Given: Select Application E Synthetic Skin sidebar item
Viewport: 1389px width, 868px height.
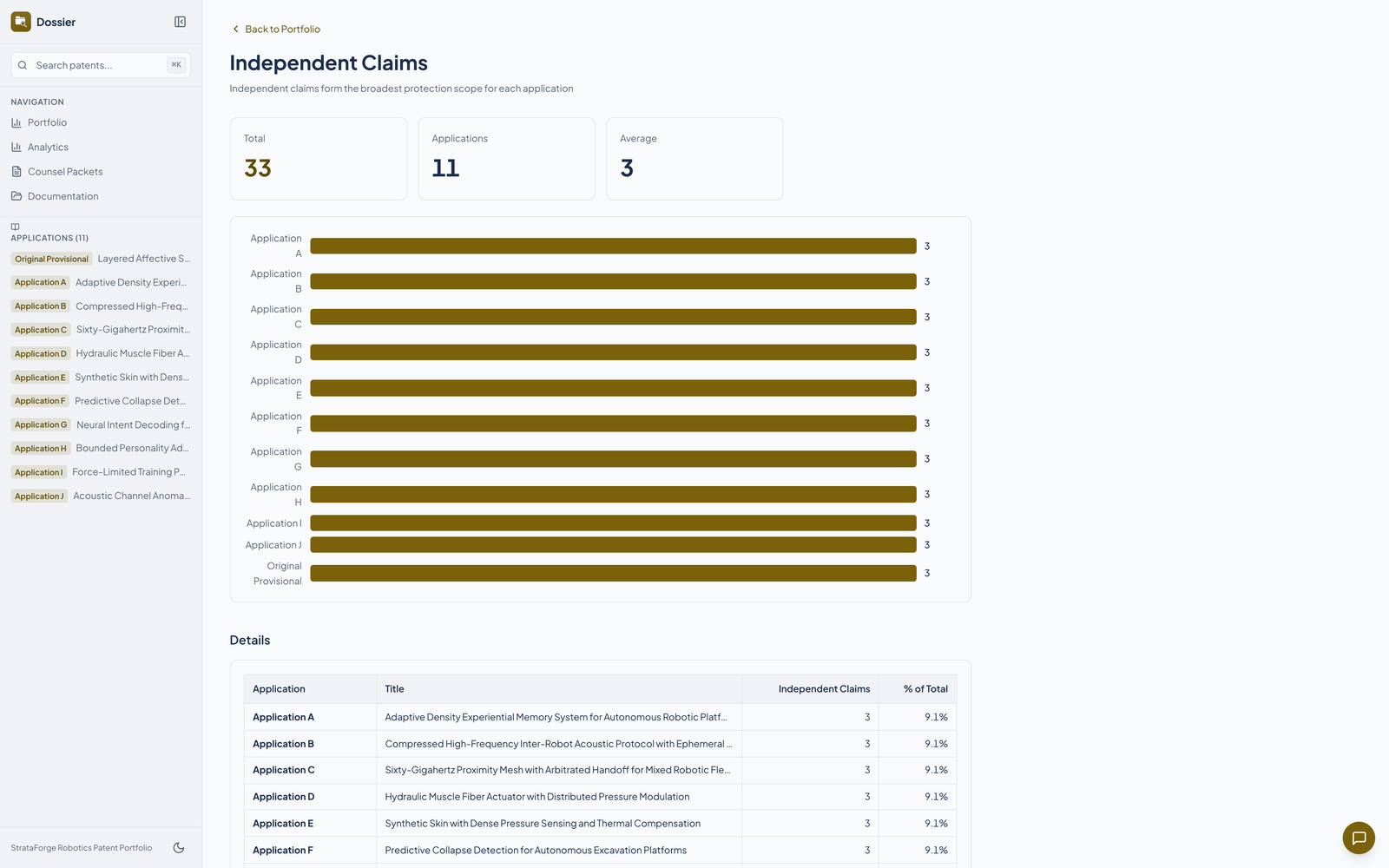Looking at the screenshot, I should (101, 377).
